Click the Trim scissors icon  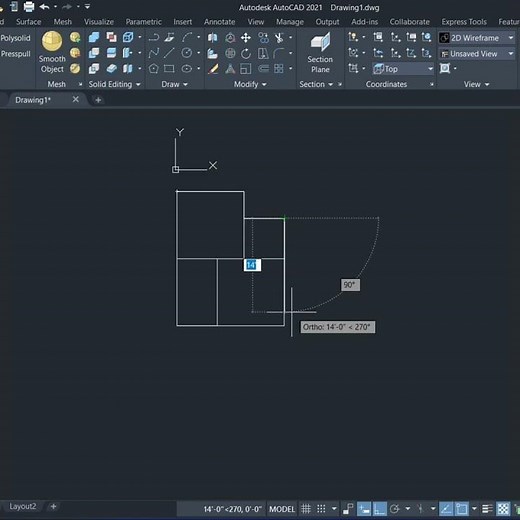pos(279,37)
